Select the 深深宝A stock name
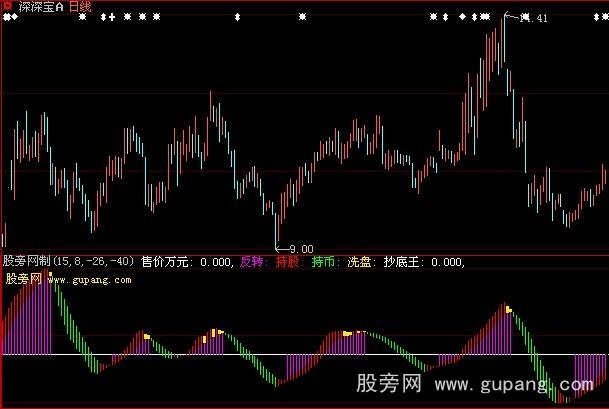The width and height of the screenshot is (609, 409). pyautogui.click(x=41, y=7)
